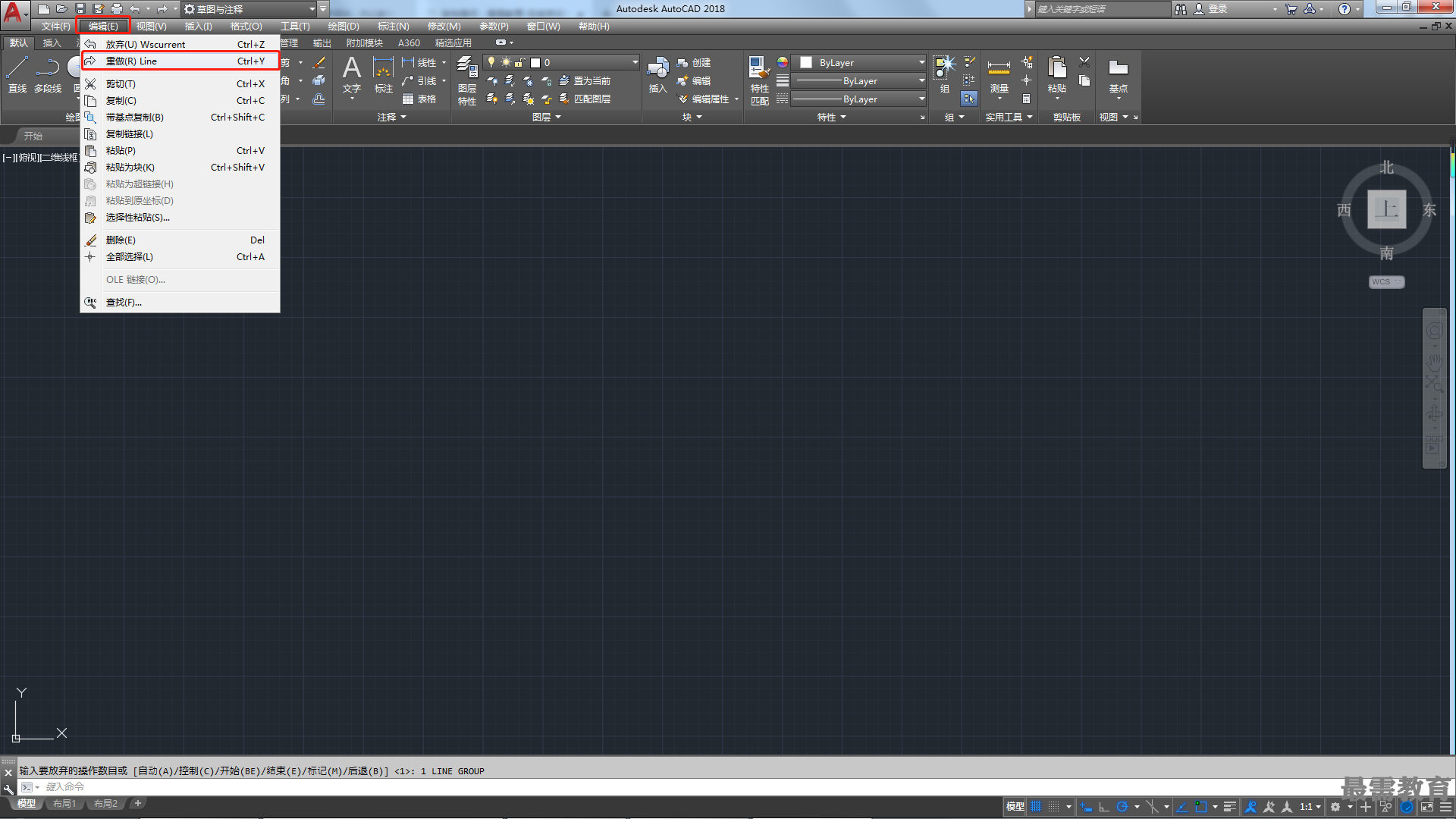Expand the 块 panel arrow
This screenshot has width=1456, height=819.
(x=699, y=118)
